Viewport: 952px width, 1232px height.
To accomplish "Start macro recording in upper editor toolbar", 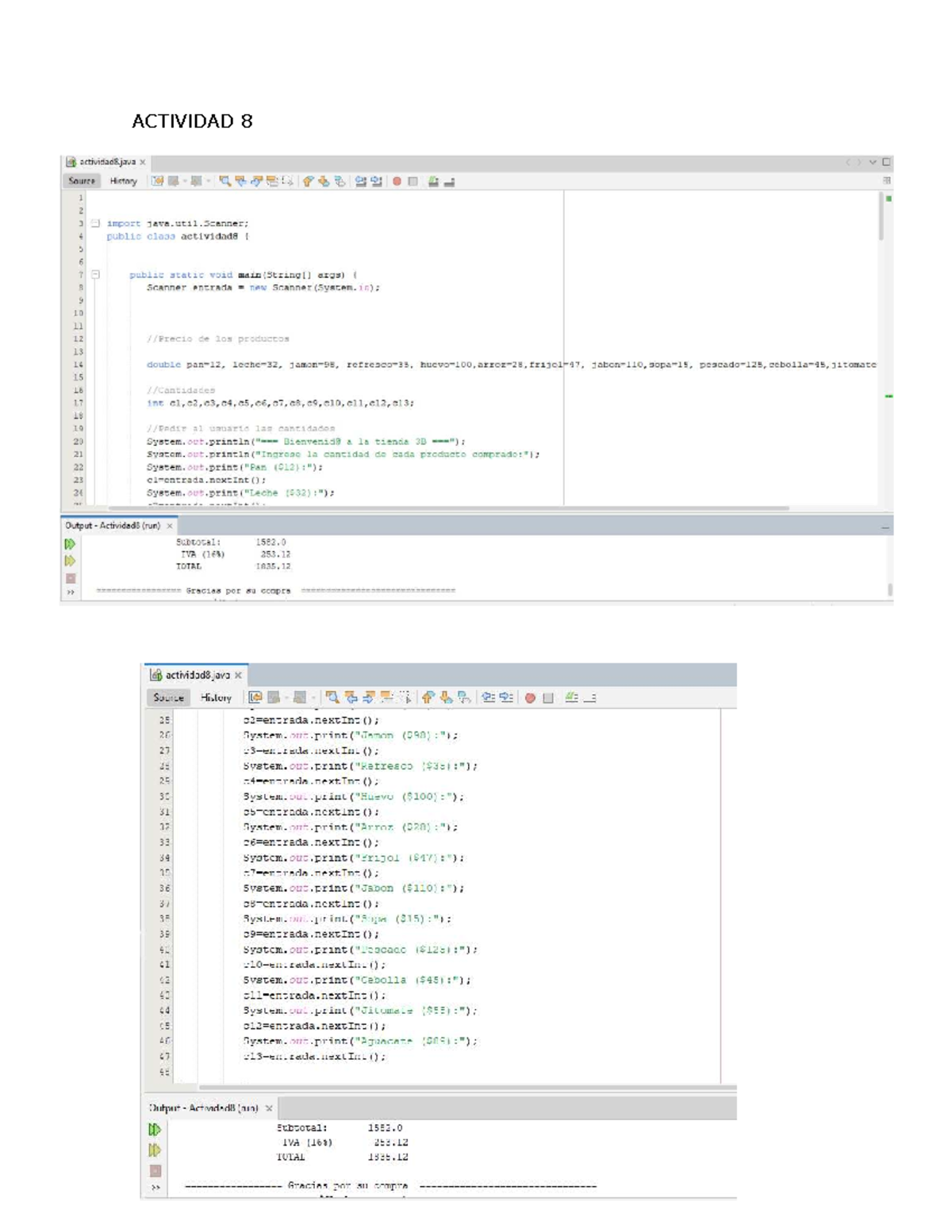I will point(397,181).
